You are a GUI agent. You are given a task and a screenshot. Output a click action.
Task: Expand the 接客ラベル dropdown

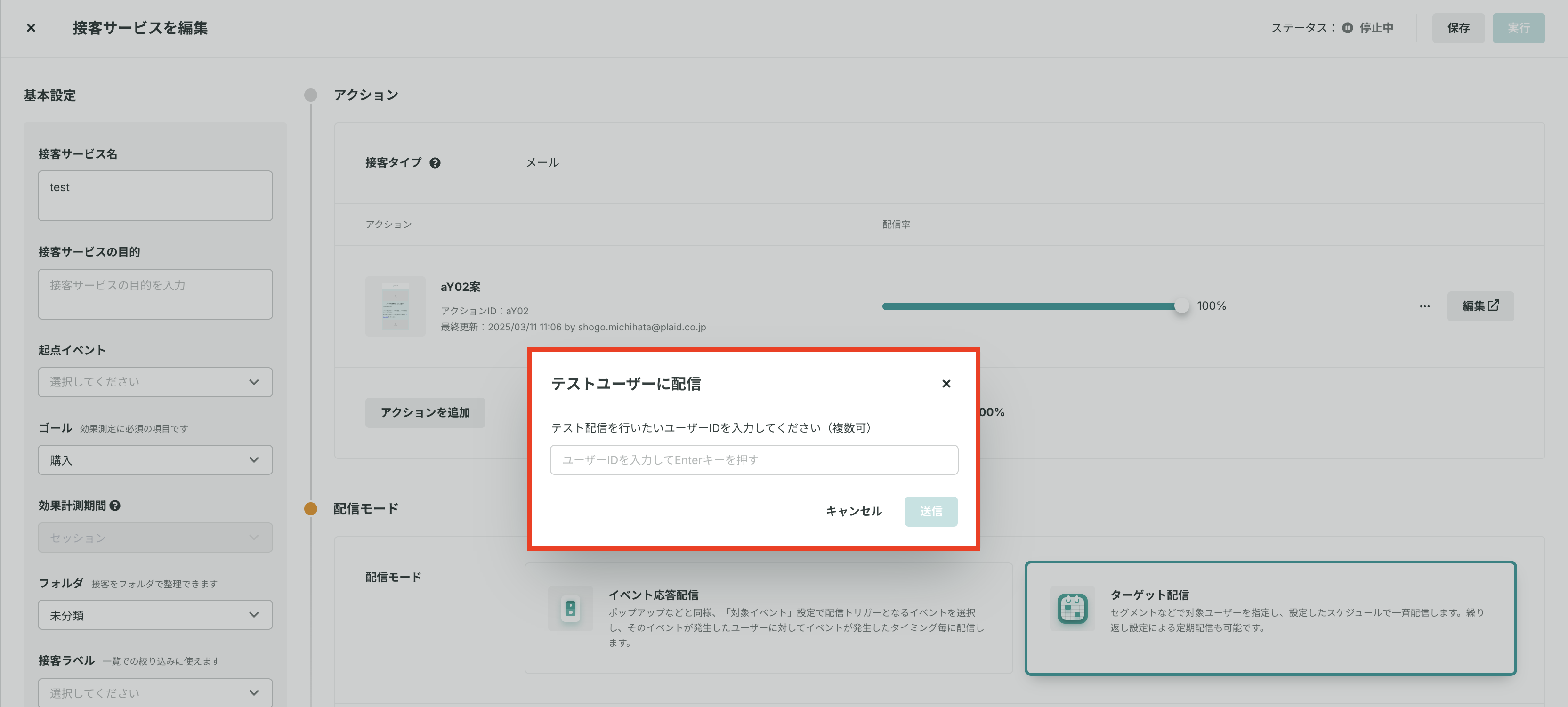[x=155, y=692]
